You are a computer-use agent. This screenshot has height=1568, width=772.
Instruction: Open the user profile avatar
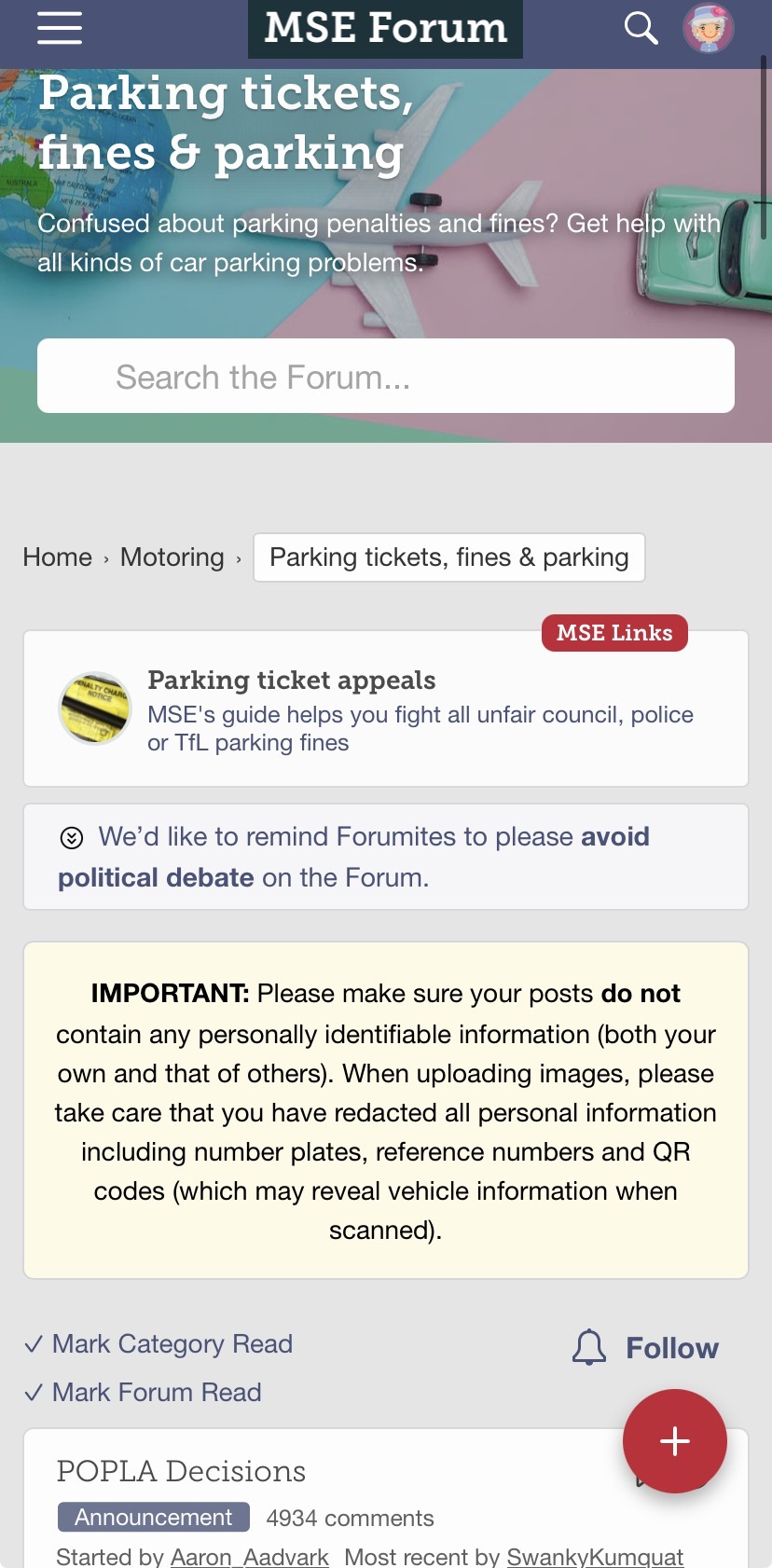[x=709, y=28]
